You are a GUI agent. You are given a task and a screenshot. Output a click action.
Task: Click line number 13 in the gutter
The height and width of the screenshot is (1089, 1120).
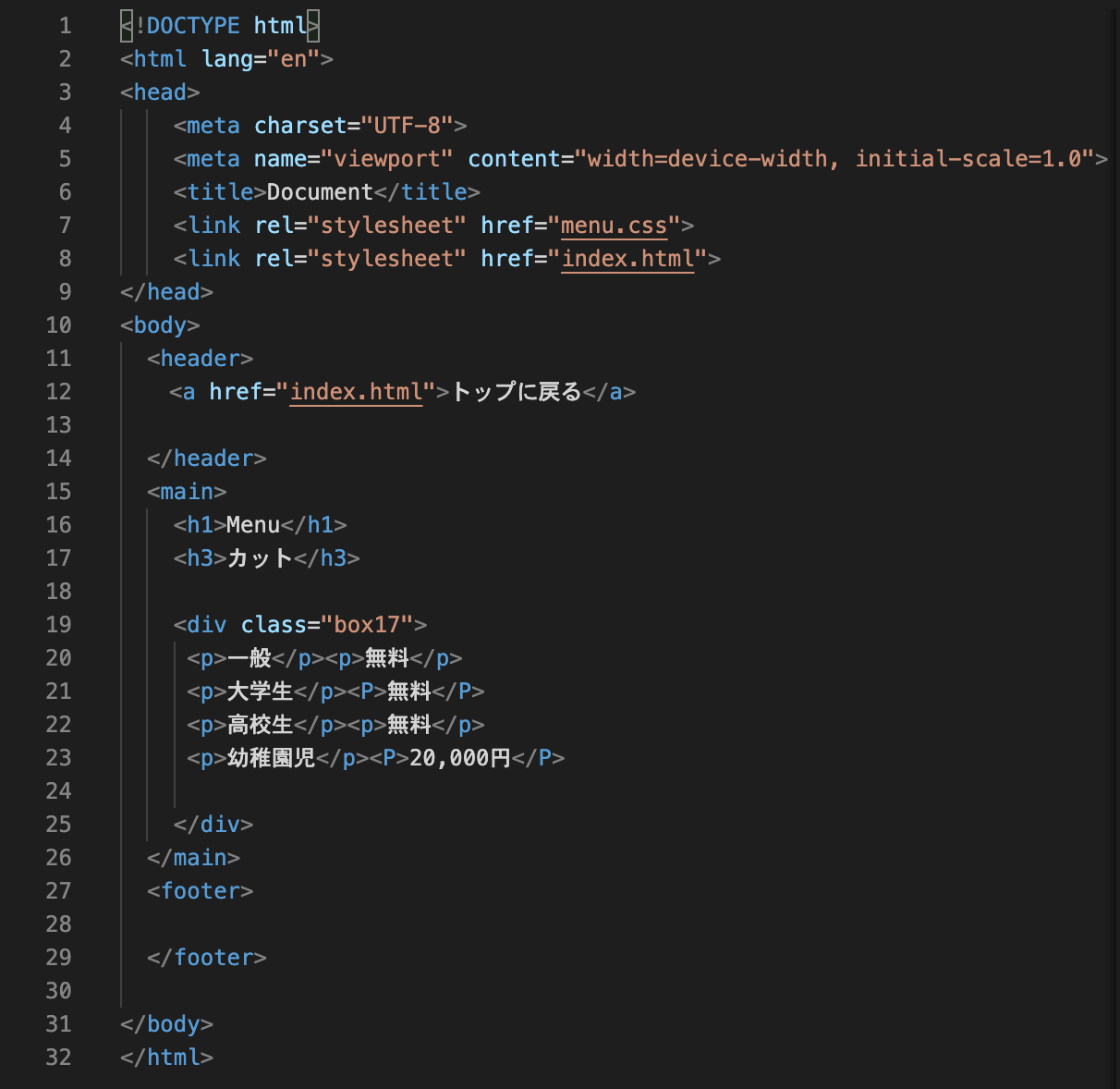click(x=58, y=425)
